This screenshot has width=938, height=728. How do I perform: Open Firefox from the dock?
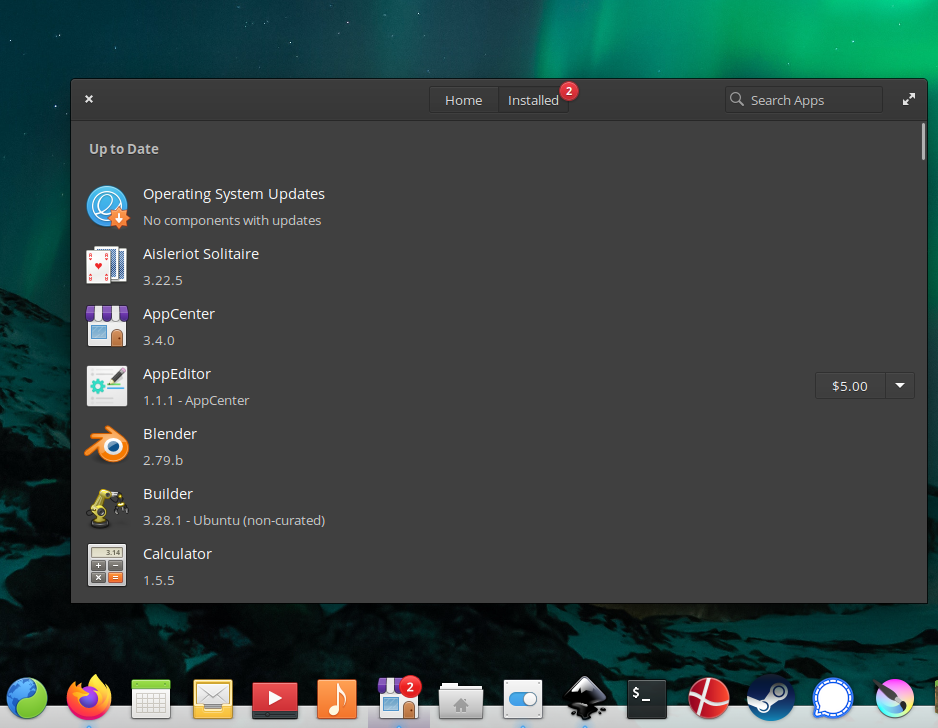89,697
